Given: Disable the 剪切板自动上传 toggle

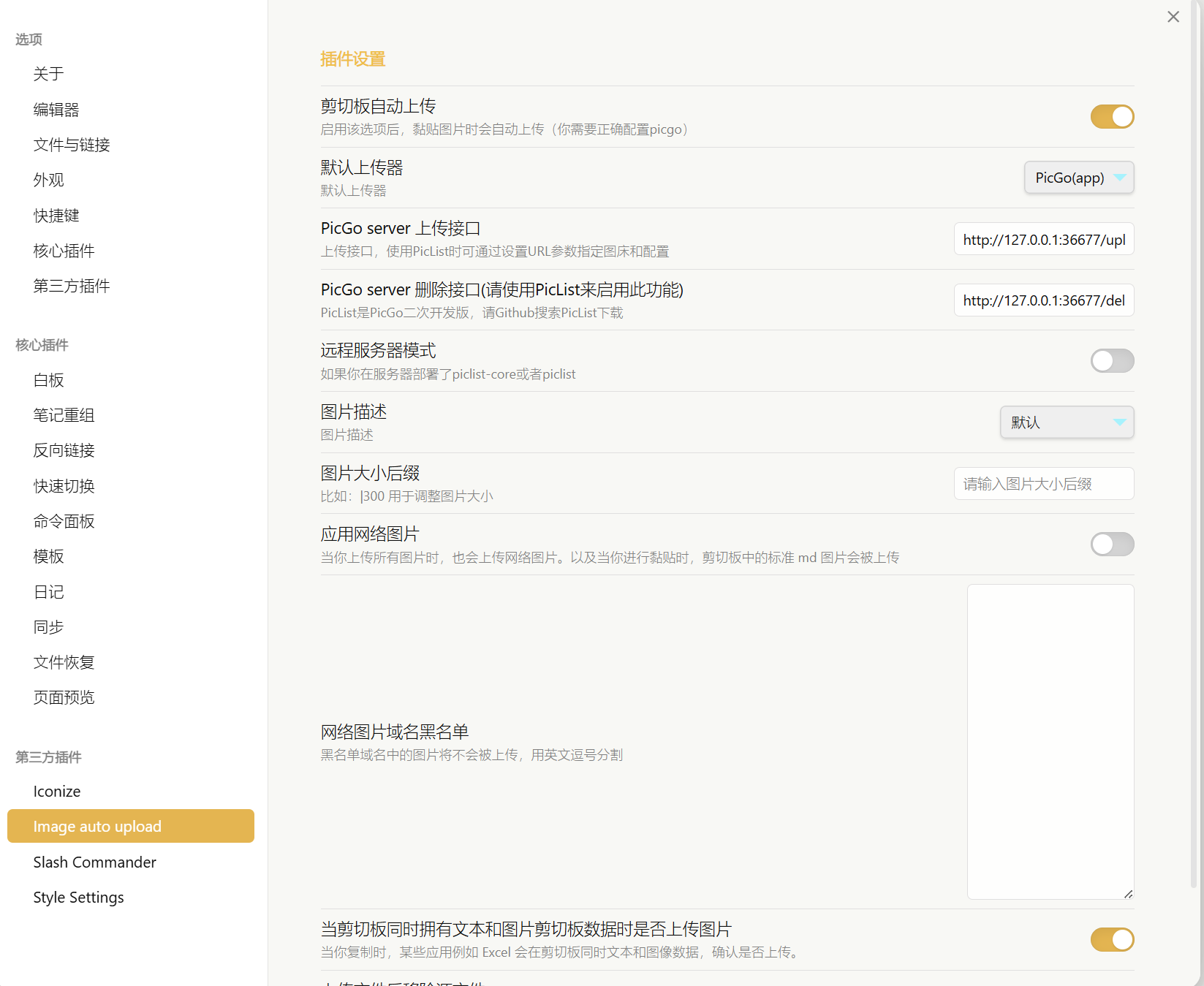Looking at the screenshot, I should [x=1111, y=117].
